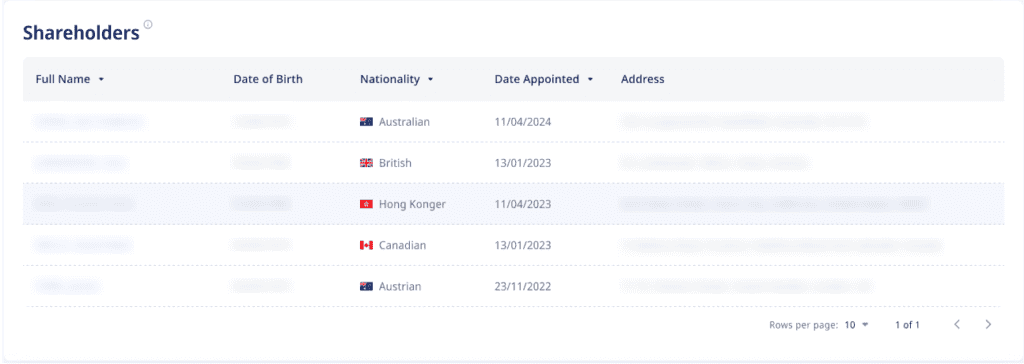Click the info icon beside Shareholders heading
Screen dimensions: 1024x364
(x=148, y=25)
